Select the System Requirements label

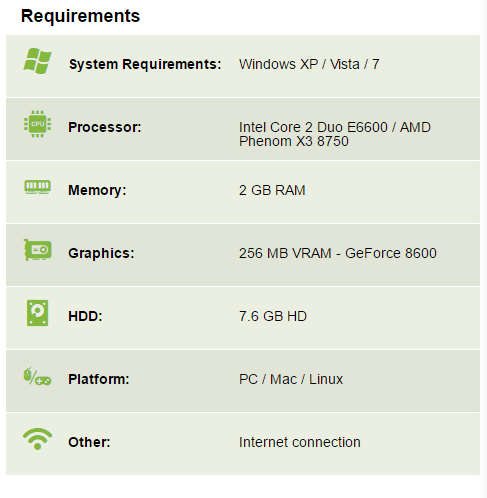(x=145, y=64)
